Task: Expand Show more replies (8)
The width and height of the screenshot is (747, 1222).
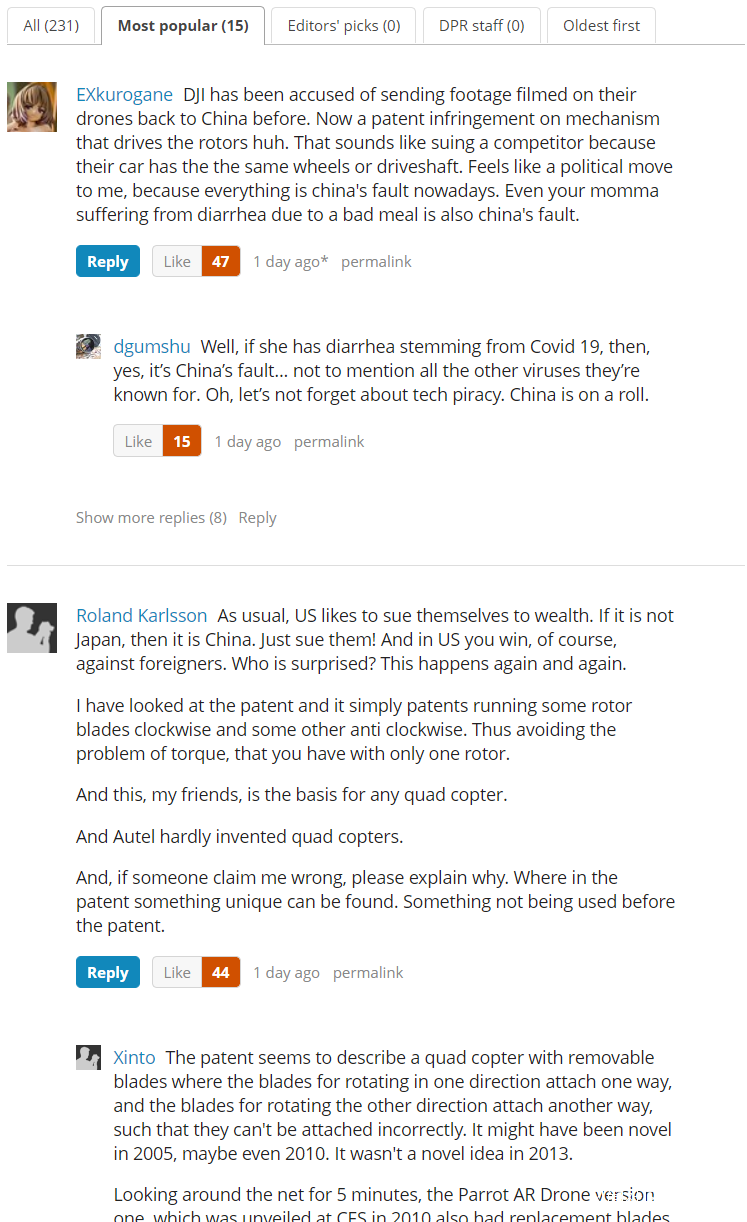Action: tap(151, 518)
